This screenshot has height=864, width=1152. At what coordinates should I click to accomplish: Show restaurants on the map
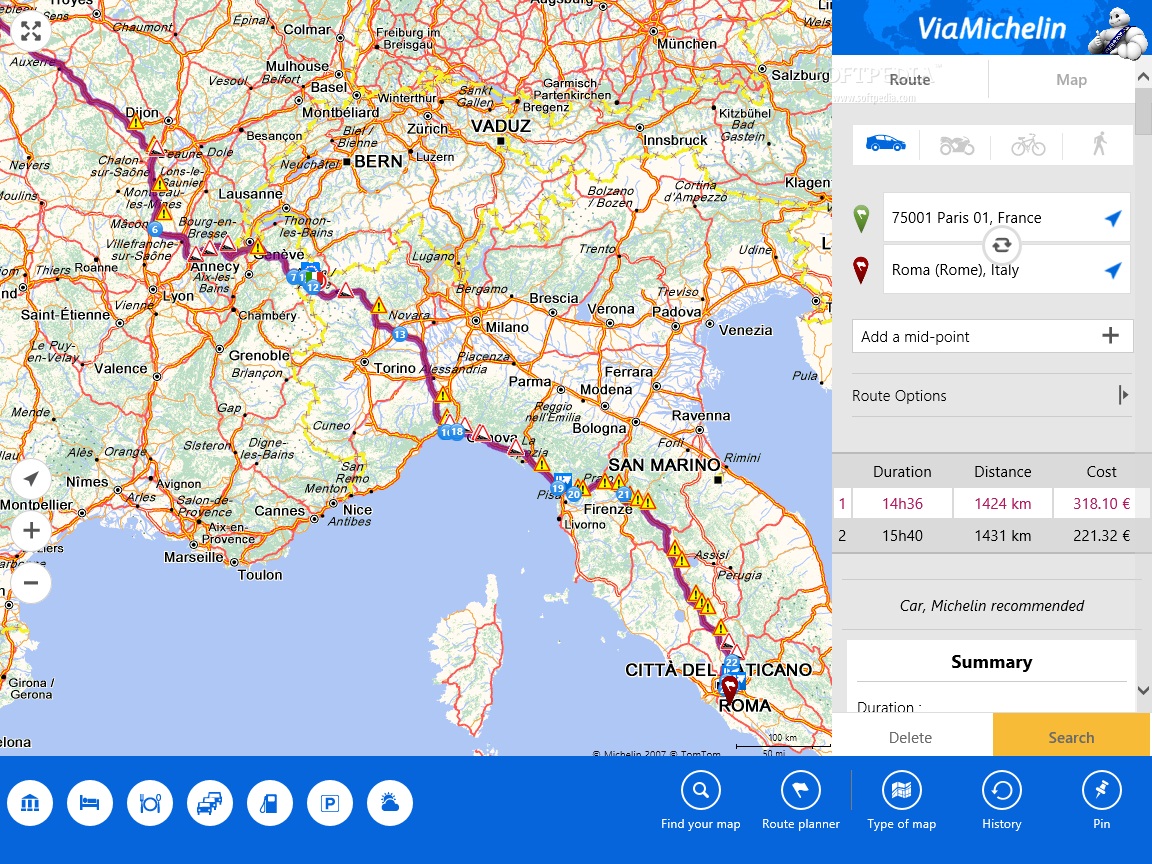click(x=150, y=803)
